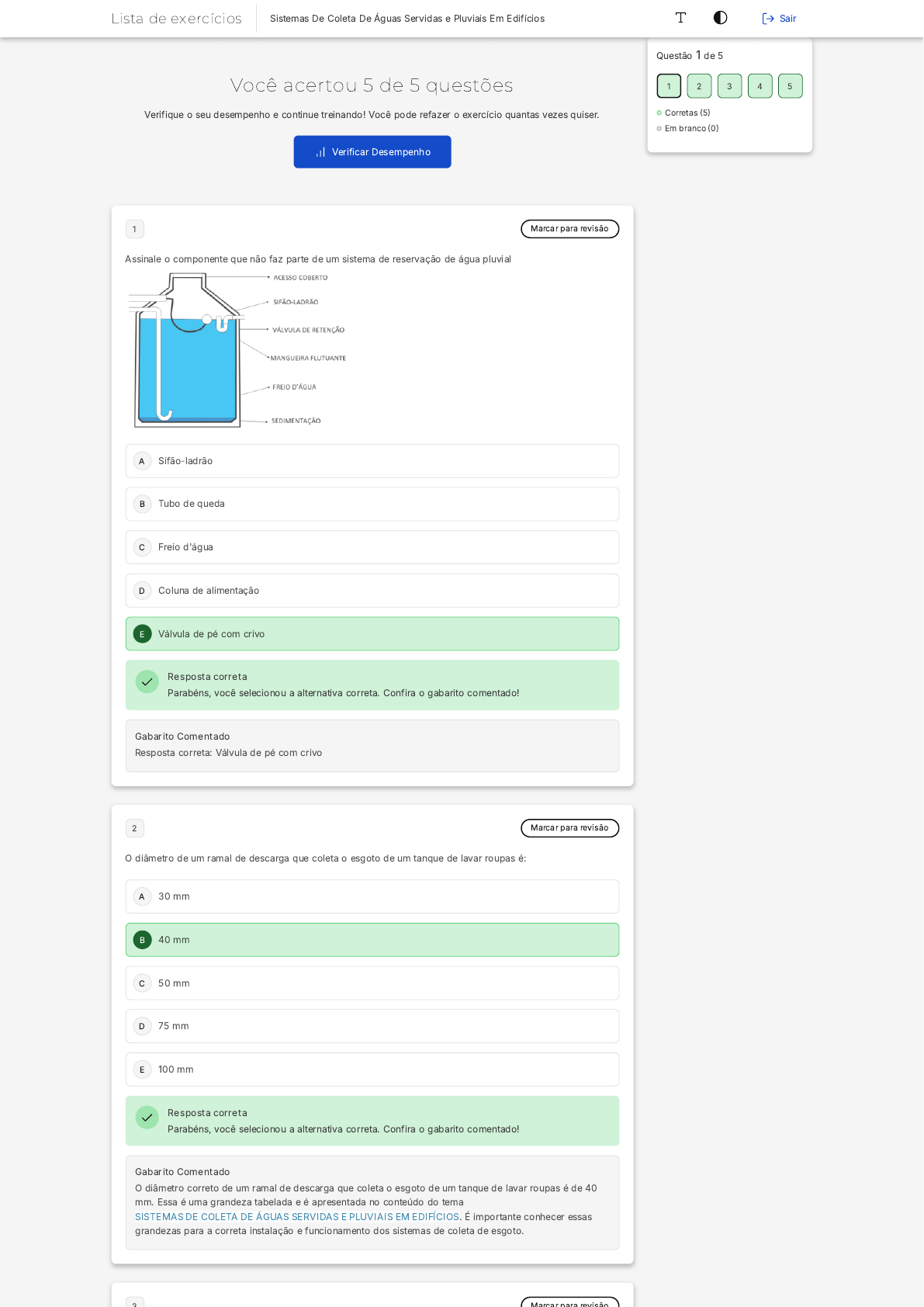Mark question 1 for revision
924x1307 pixels.
569,229
